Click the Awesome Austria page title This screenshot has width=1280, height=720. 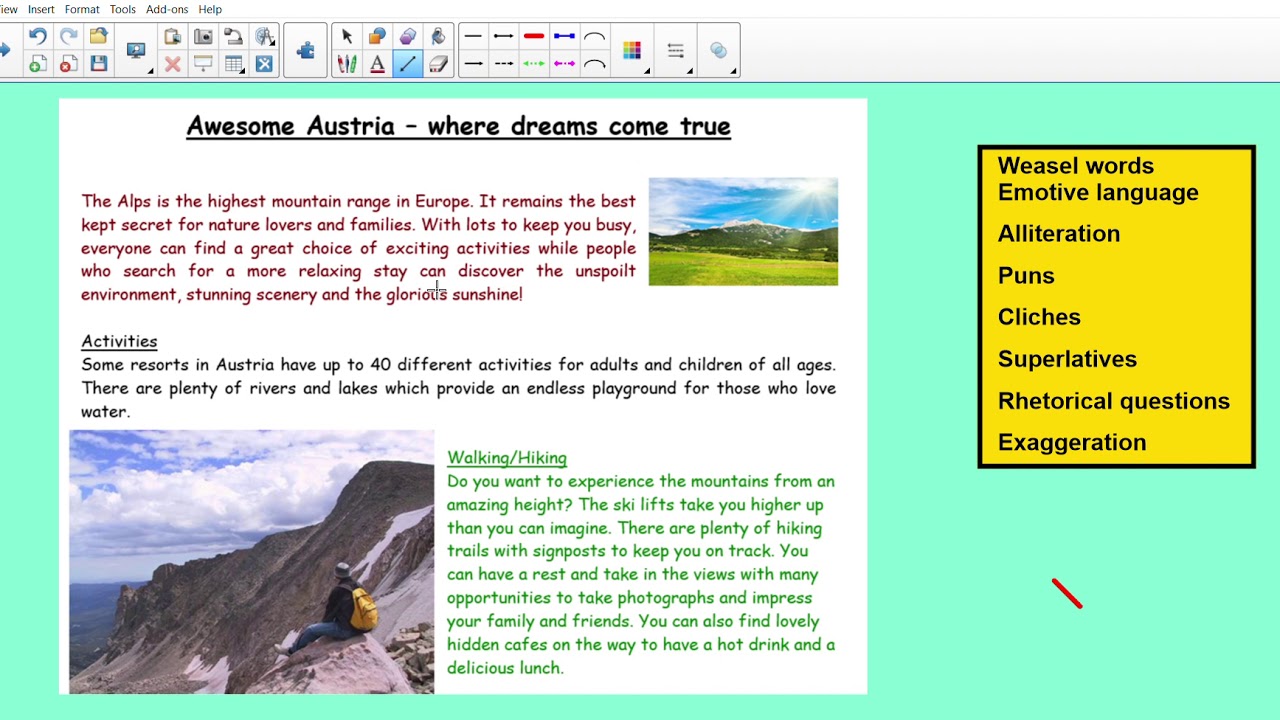coord(458,126)
